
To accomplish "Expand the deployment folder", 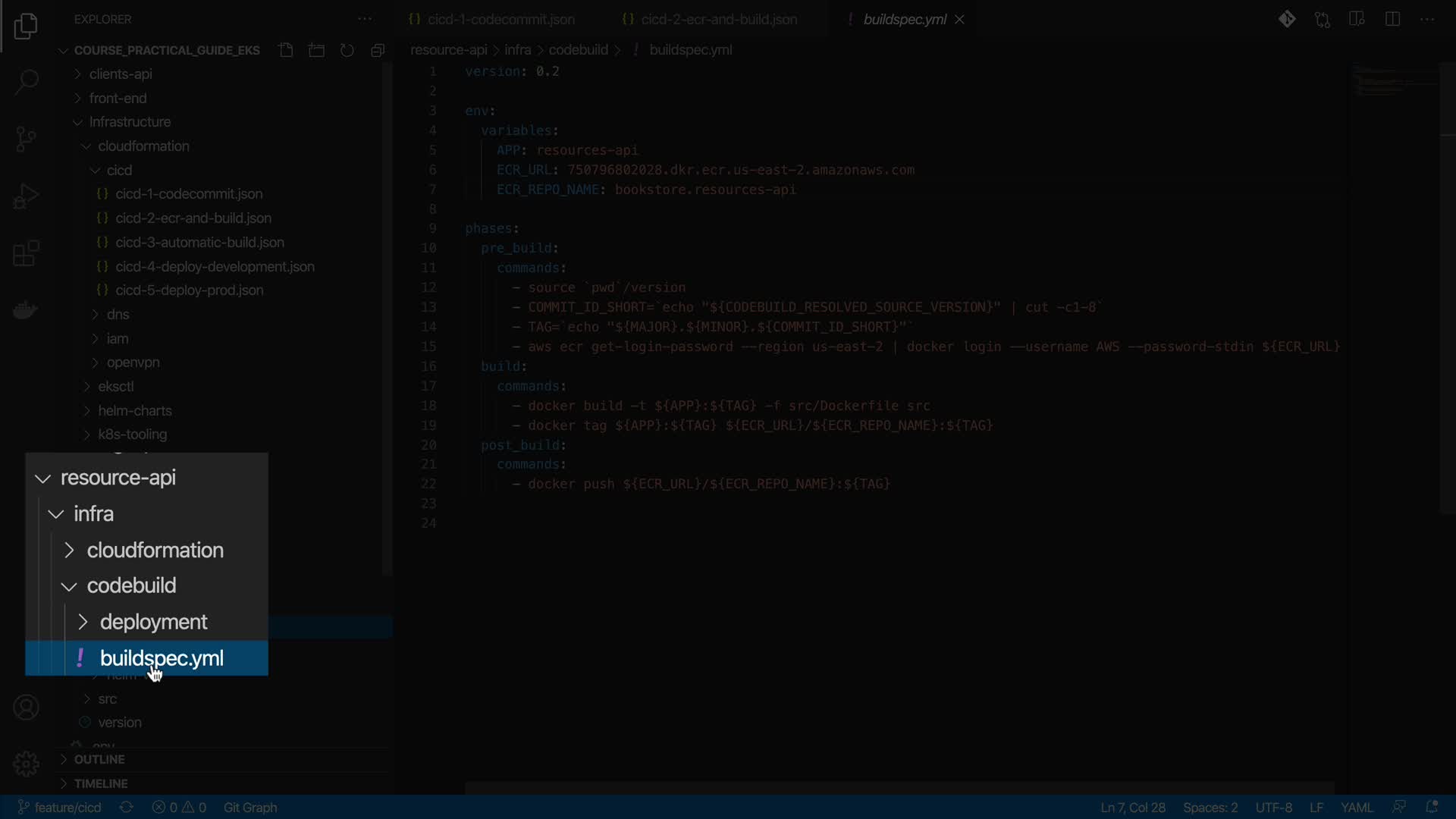I will pyautogui.click(x=153, y=622).
